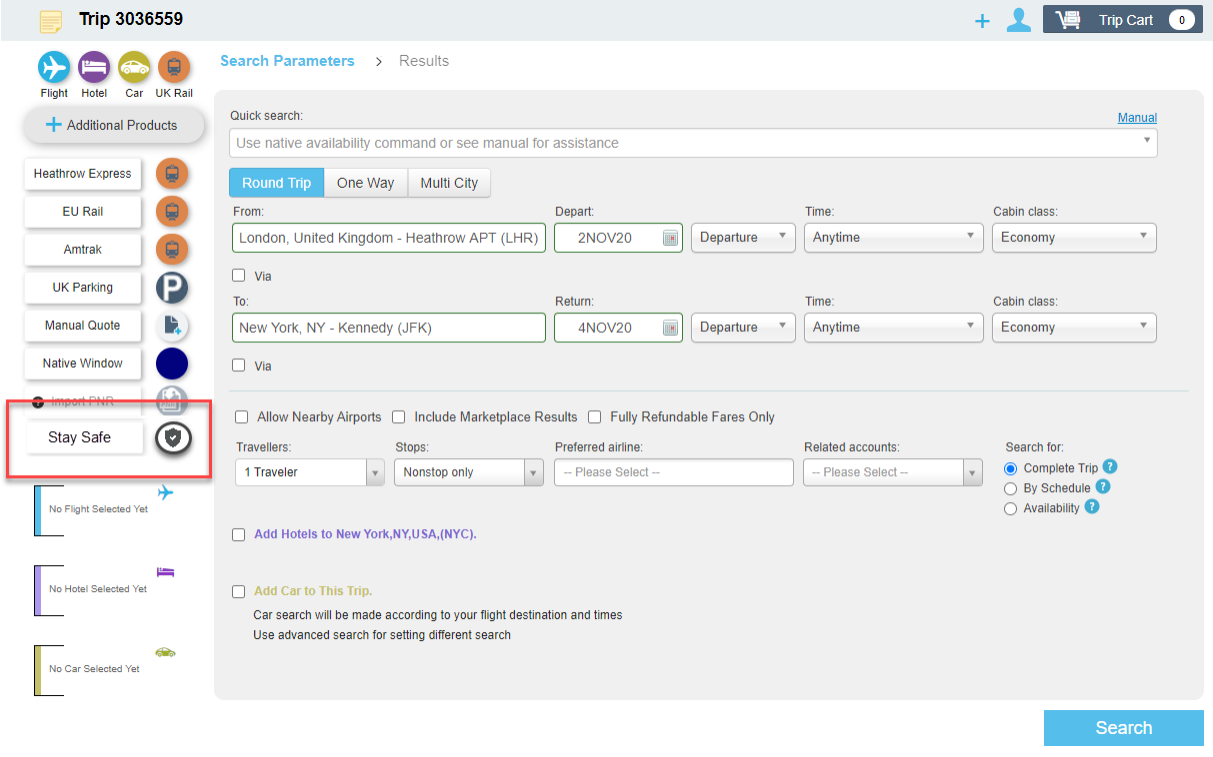Click the From airport input field
This screenshot has width=1213, height=757.
[x=389, y=238]
